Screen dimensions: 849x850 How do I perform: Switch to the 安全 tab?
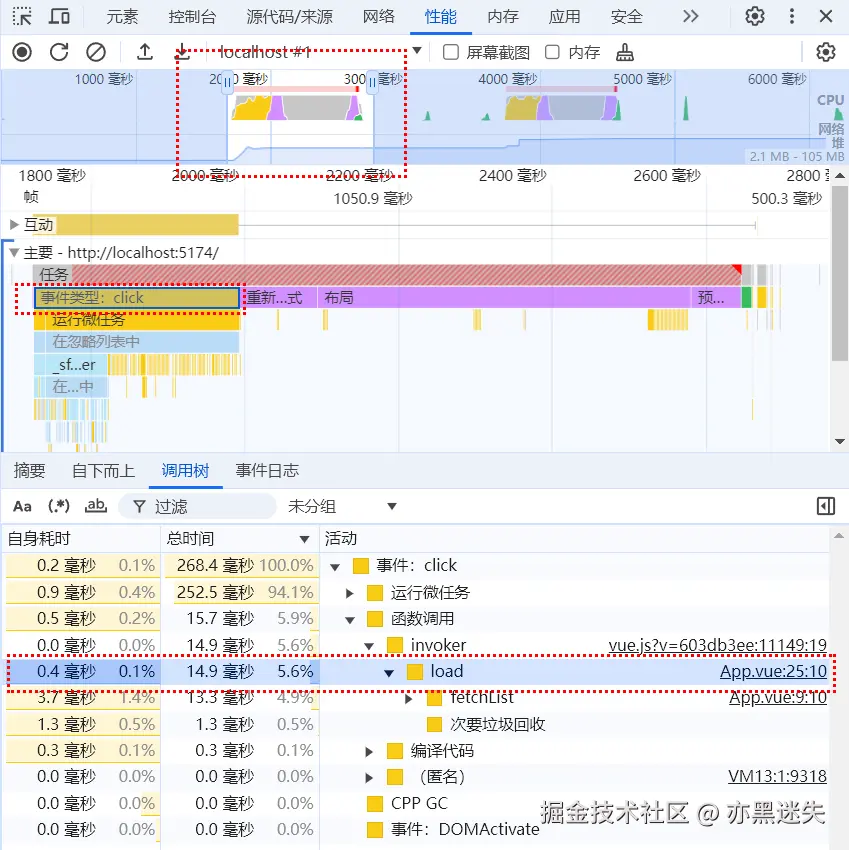pos(626,17)
